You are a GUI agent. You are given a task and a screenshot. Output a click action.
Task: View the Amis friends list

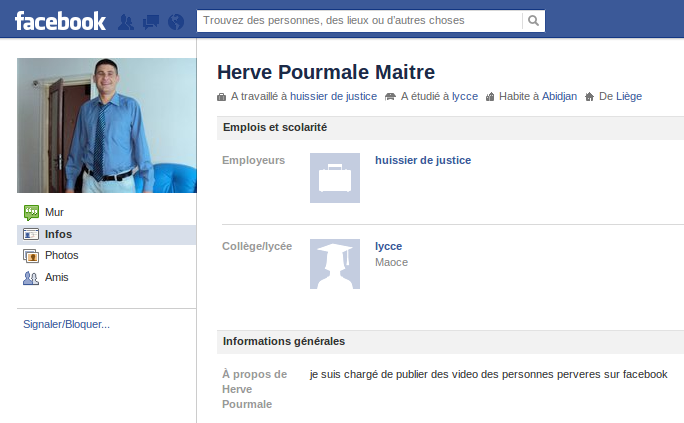(x=57, y=278)
